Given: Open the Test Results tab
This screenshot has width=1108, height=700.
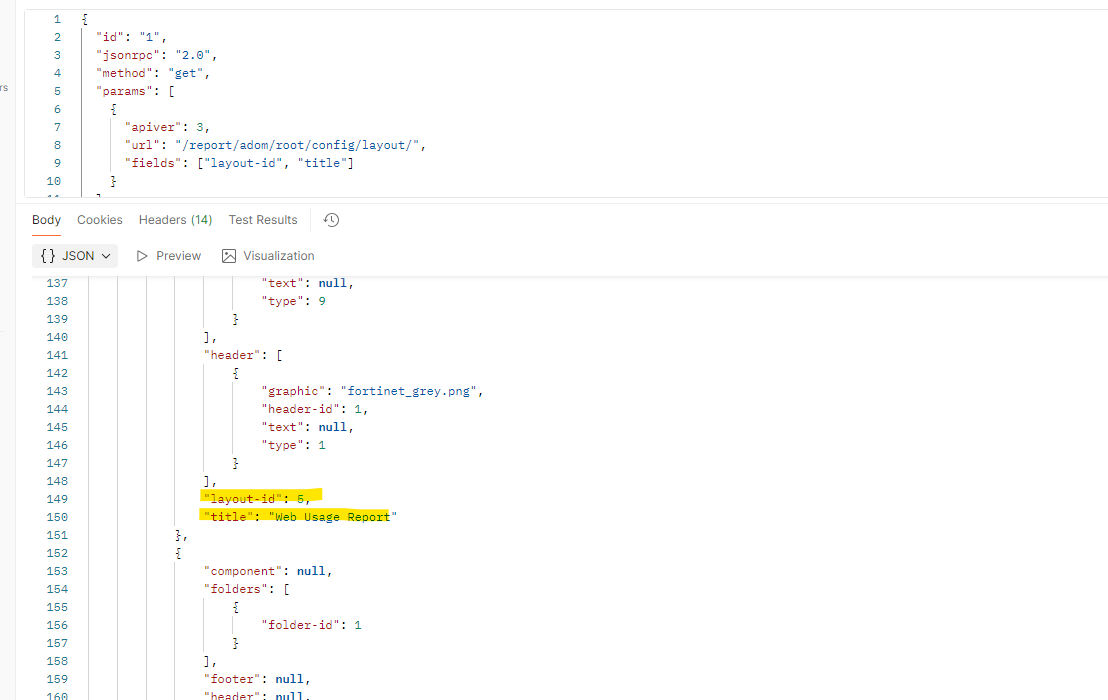Looking at the screenshot, I should click(263, 220).
